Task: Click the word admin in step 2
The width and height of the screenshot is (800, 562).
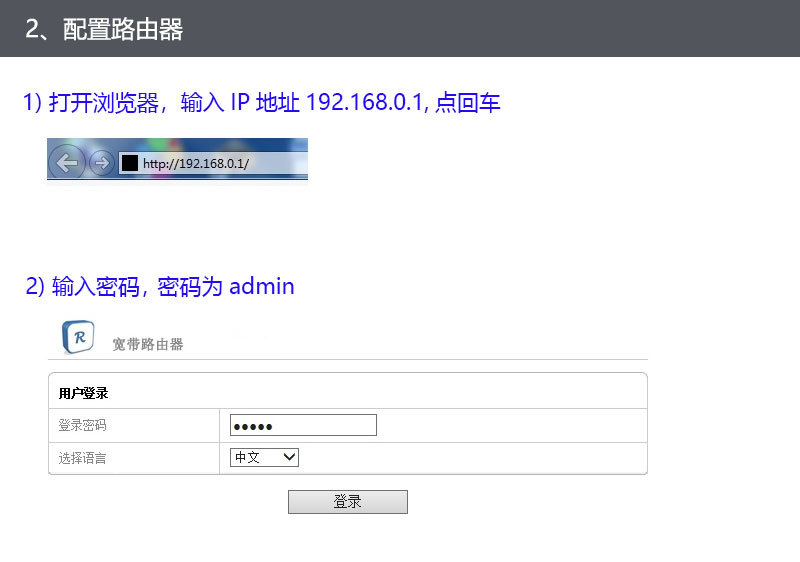Action: pyautogui.click(x=261, y=287)
